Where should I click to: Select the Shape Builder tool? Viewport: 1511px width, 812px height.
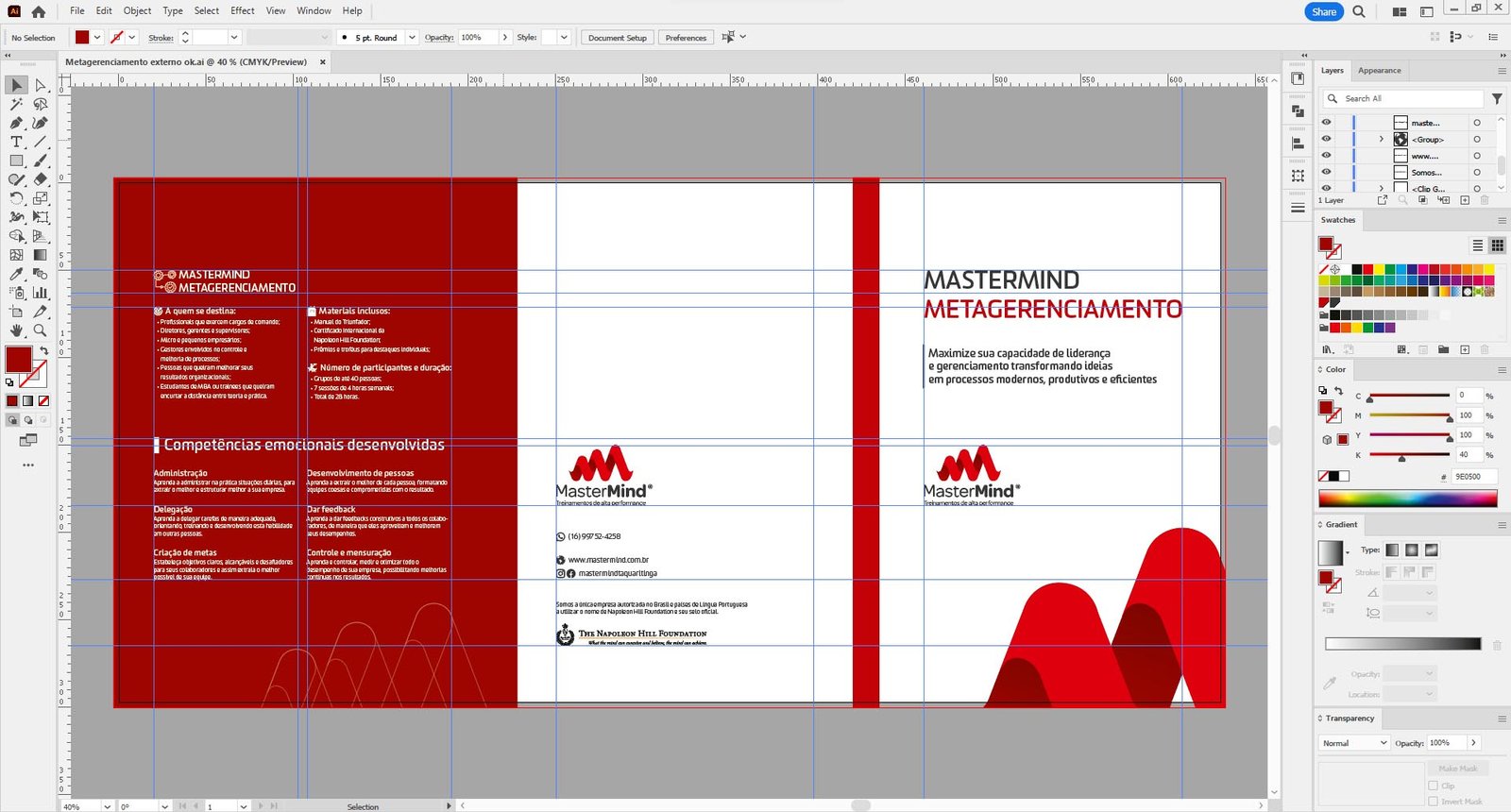16,236
